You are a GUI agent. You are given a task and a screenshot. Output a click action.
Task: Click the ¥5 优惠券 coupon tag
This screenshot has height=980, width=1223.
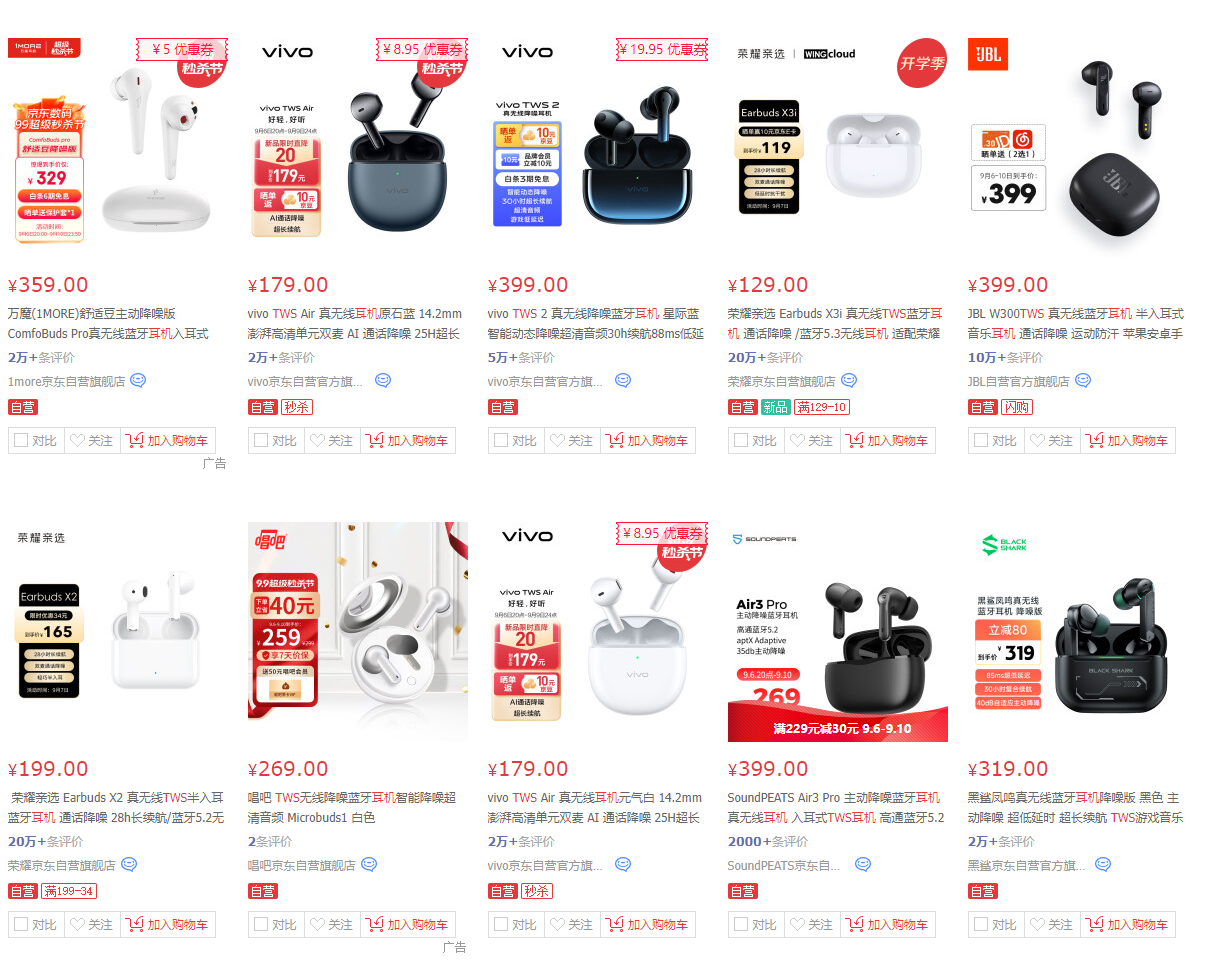click(x=182, y=49)
